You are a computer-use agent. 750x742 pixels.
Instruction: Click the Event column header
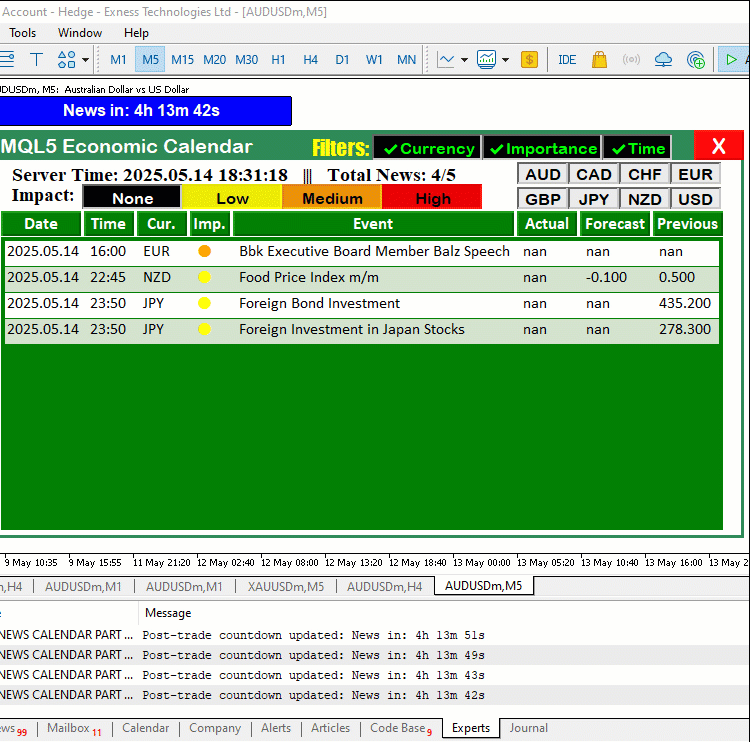373,223
